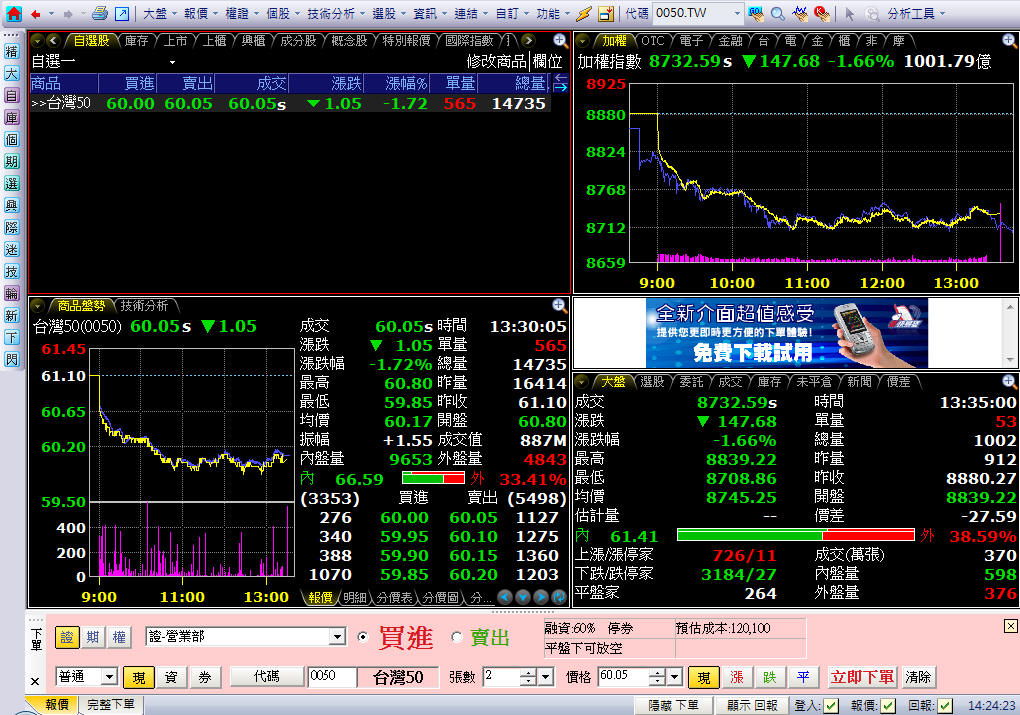Open the 普通 order type dropdown
The width and height of the screenshot is (1020, 715).
point(109,677)
